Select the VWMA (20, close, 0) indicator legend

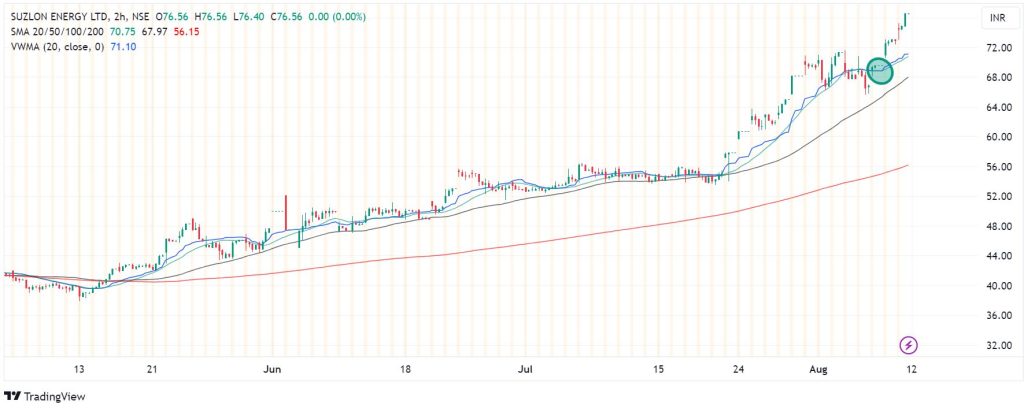click(x=56, y=46)
